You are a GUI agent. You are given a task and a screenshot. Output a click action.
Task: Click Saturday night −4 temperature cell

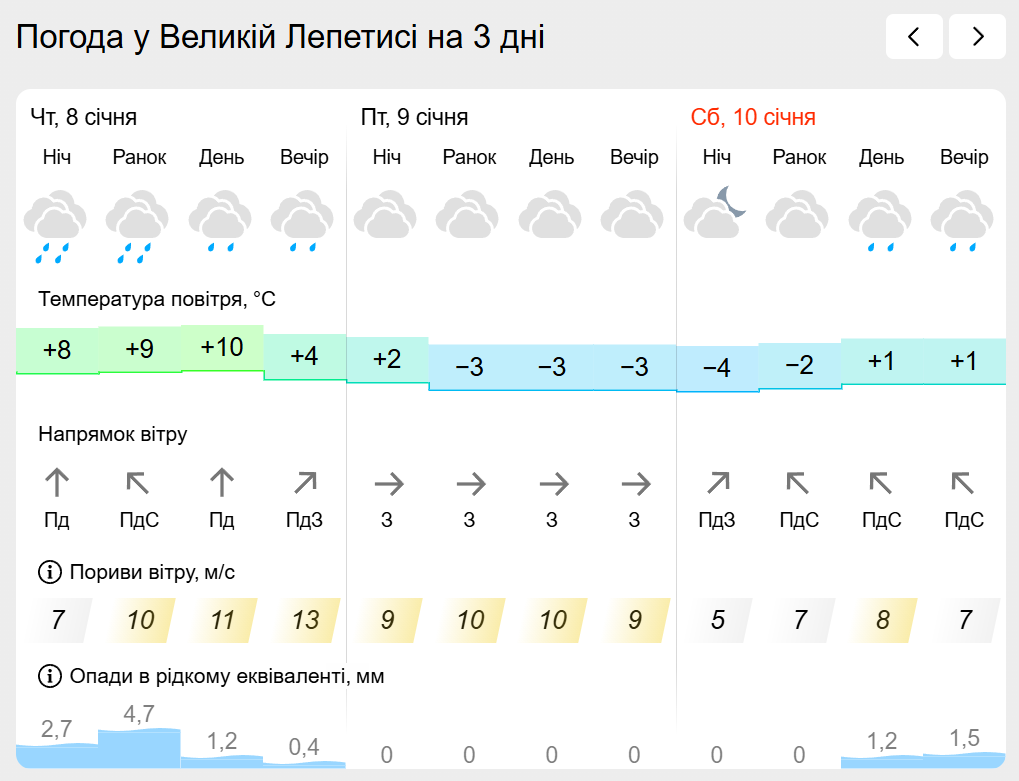(x=717, y=368)
